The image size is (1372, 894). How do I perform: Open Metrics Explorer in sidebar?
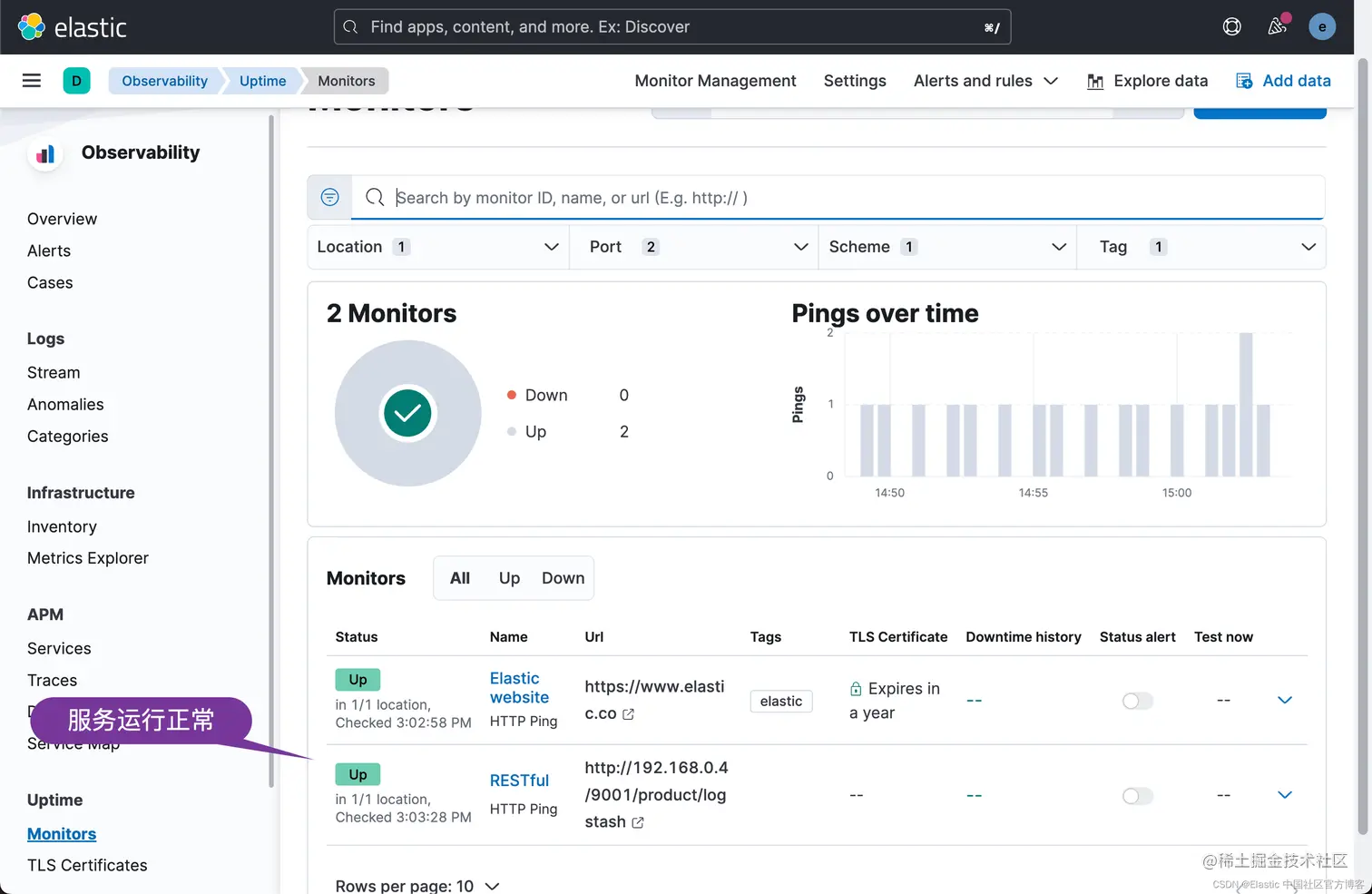tap(88, 558)
